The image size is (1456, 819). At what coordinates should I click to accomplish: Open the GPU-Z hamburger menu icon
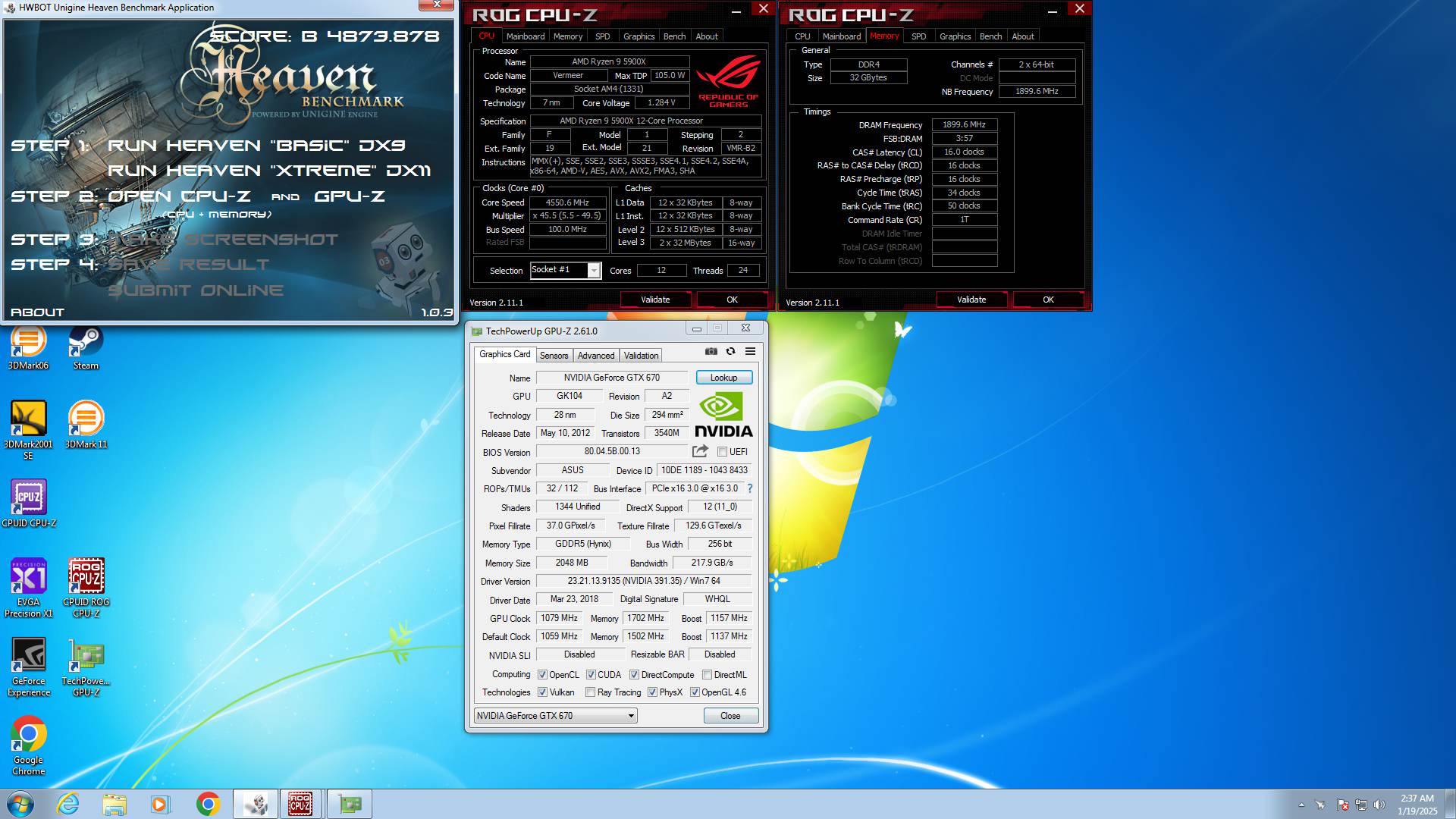tap(750, 351)
